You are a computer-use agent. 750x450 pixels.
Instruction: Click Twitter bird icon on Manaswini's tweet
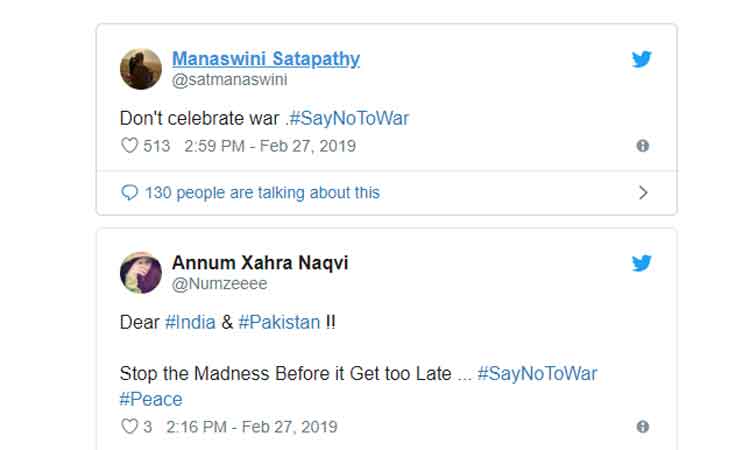point(641,59)
